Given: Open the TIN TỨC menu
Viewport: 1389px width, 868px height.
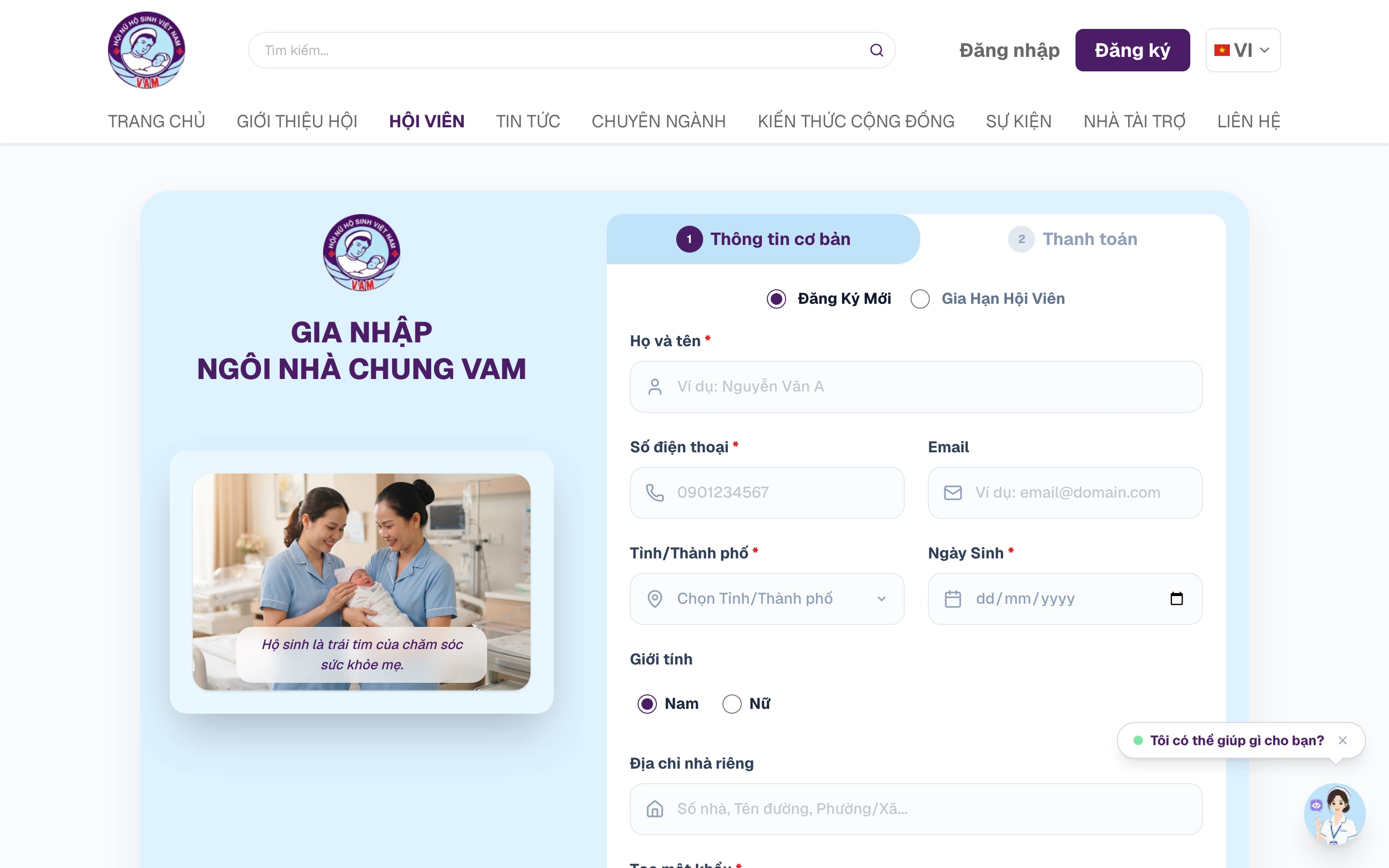Looking at the screenshot, I should tap(528, 122).
